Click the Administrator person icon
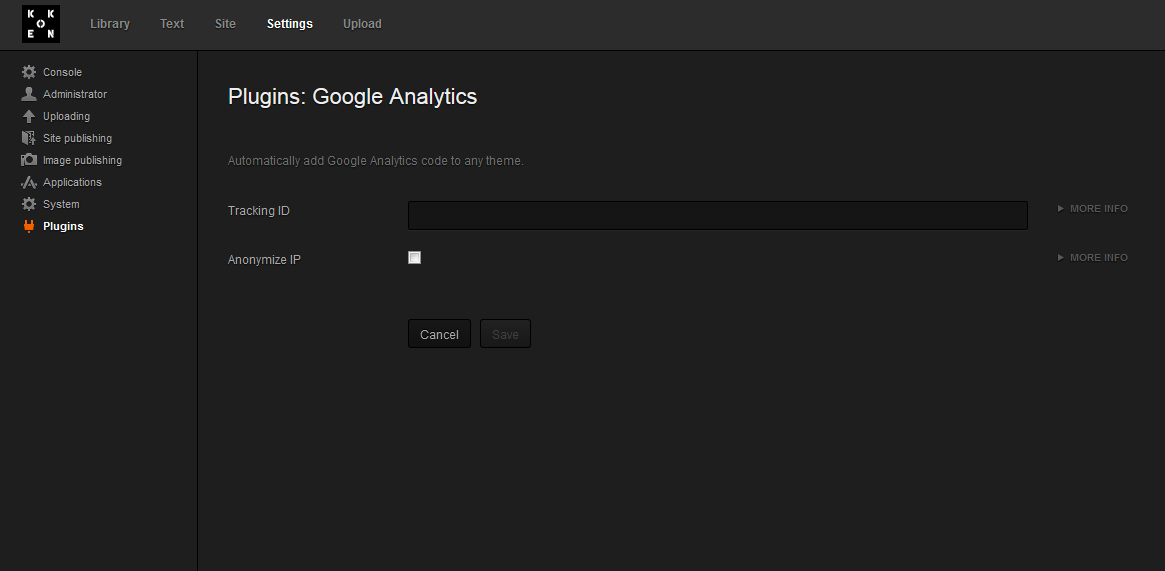Image resolution: width=1165 pixels, height=571 pixels. (x=29, y=94)
